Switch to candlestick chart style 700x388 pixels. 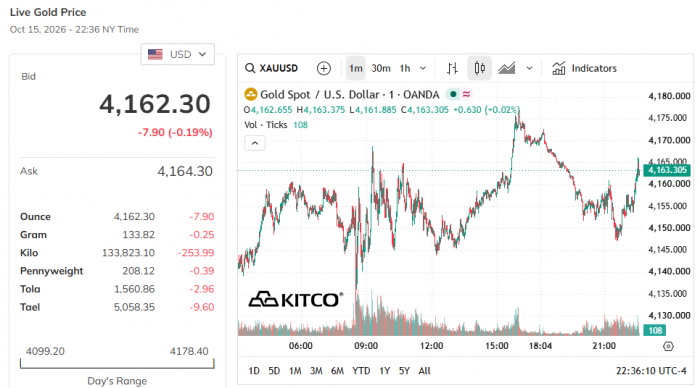tap(479, 68)
